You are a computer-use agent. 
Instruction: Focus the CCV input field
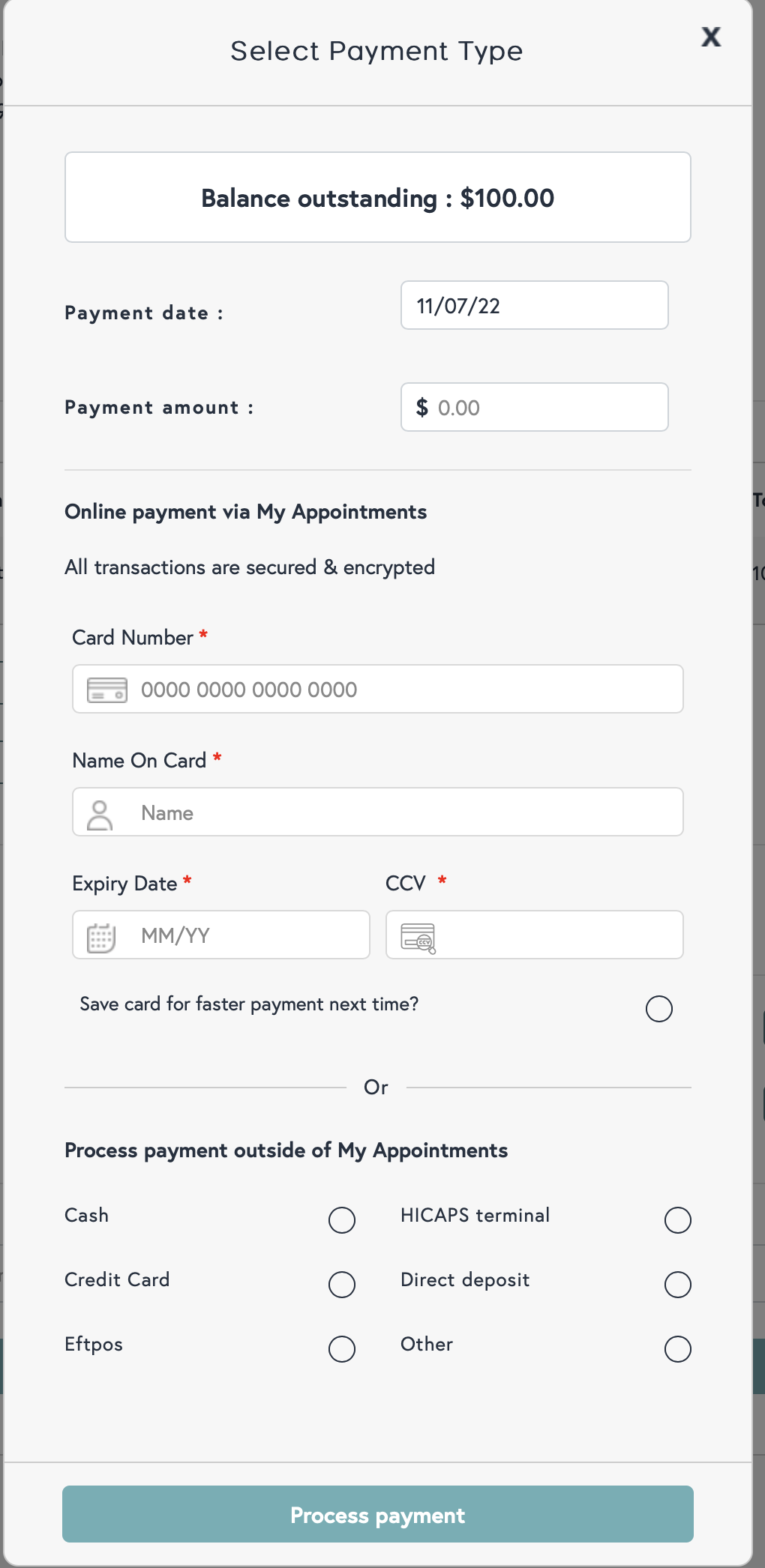(x=555, y=935)
